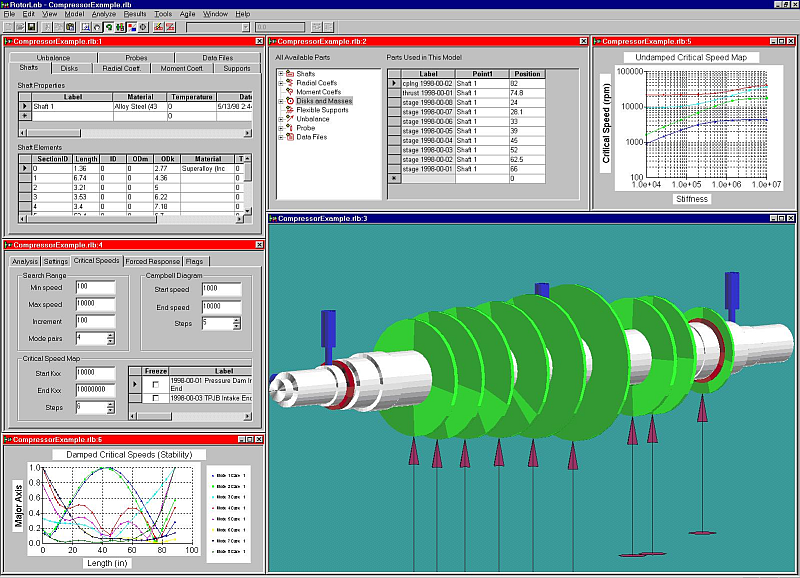This screenshot has width=800, height=578.
Task: Switch to the Supports tab
Action: point(237,68)
